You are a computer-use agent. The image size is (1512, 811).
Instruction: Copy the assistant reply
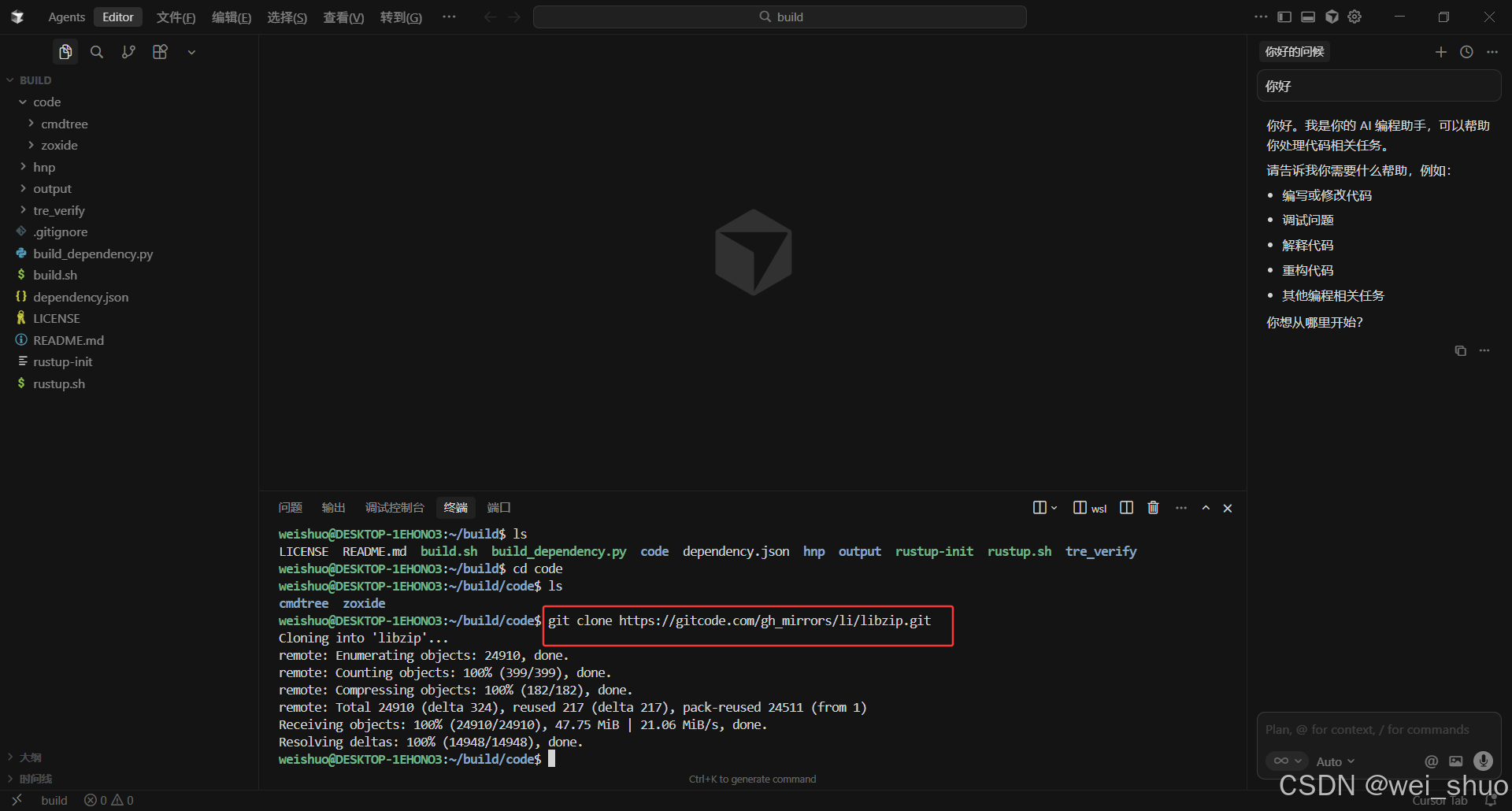coord(1461,350)
